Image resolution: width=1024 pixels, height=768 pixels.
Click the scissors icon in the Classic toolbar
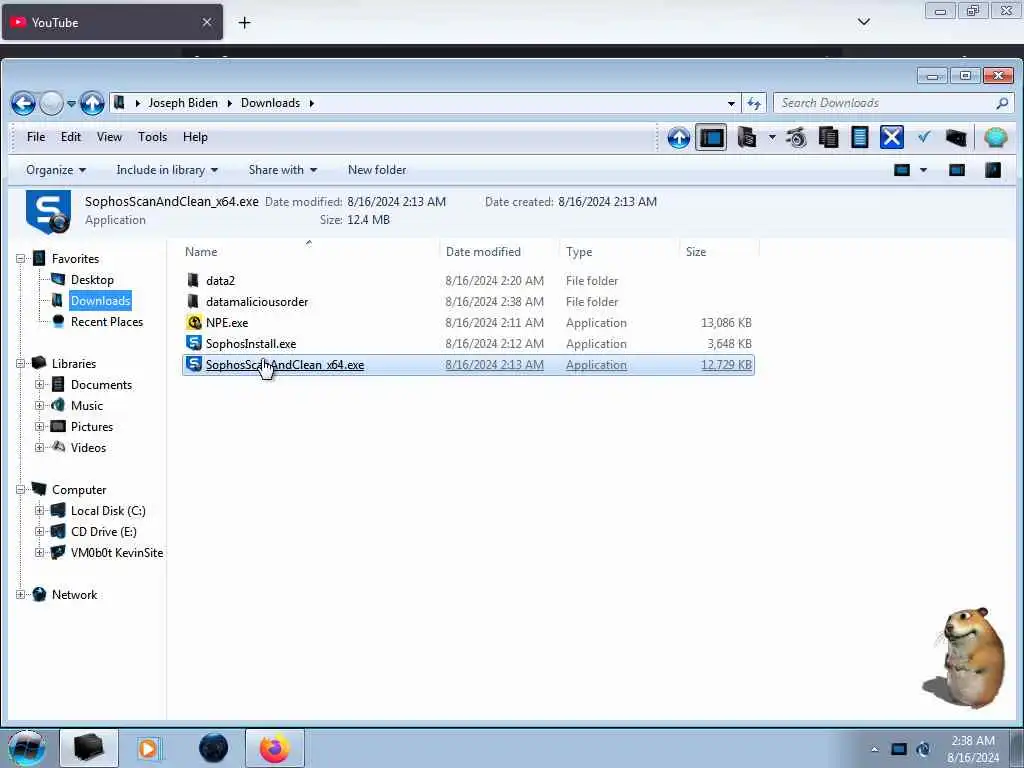point(797,138)
